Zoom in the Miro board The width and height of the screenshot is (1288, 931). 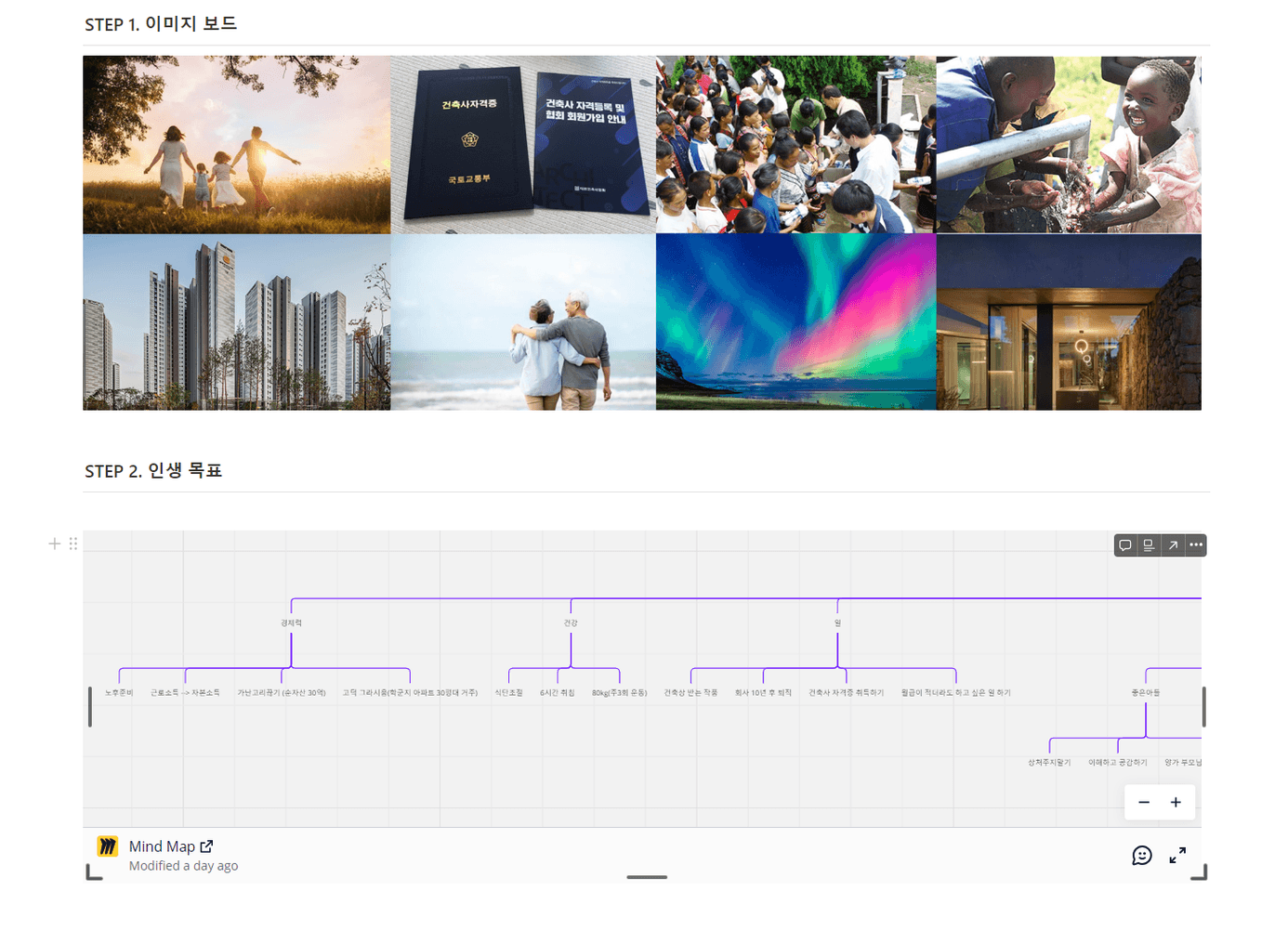1176,802
